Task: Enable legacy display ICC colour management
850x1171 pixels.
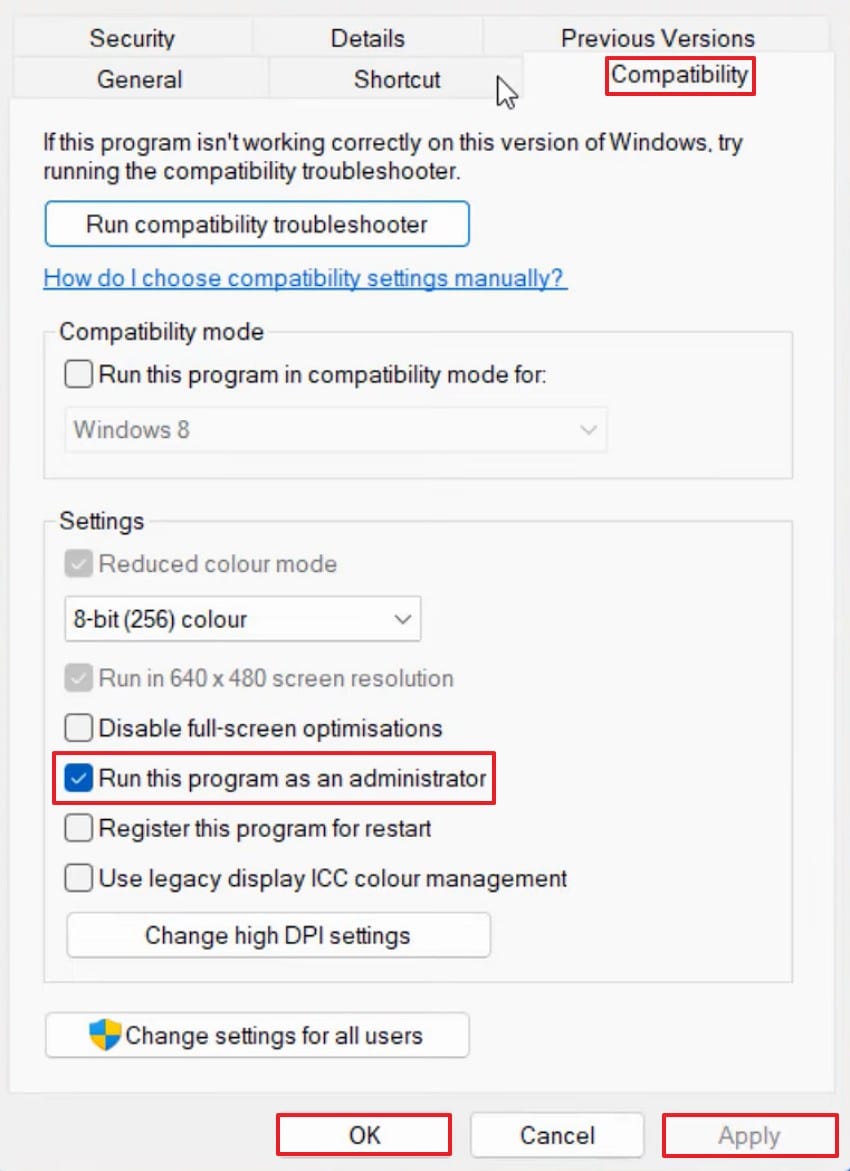Action: click(x=77, y=877)
